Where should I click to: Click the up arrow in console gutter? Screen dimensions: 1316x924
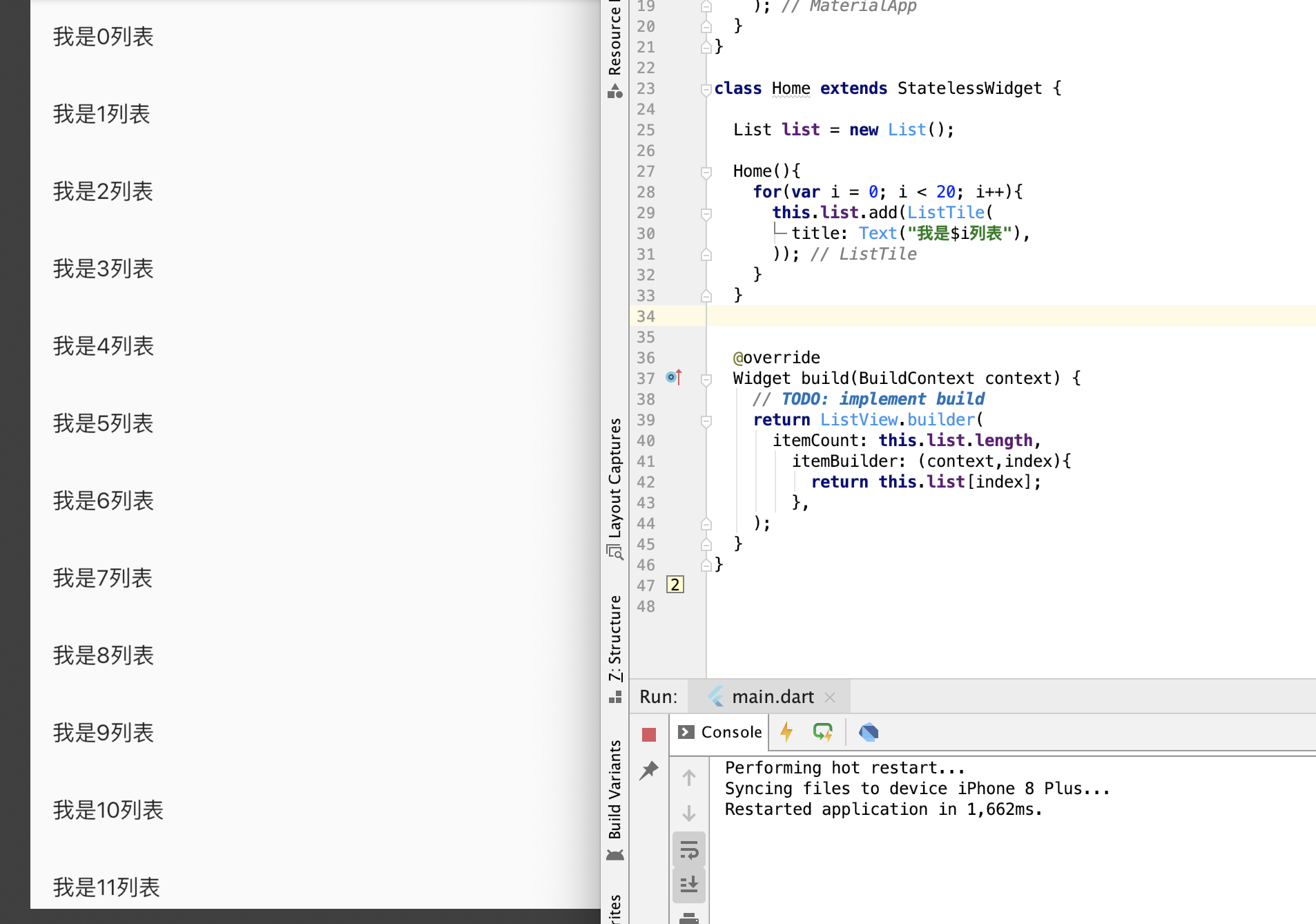coord(688,778)
